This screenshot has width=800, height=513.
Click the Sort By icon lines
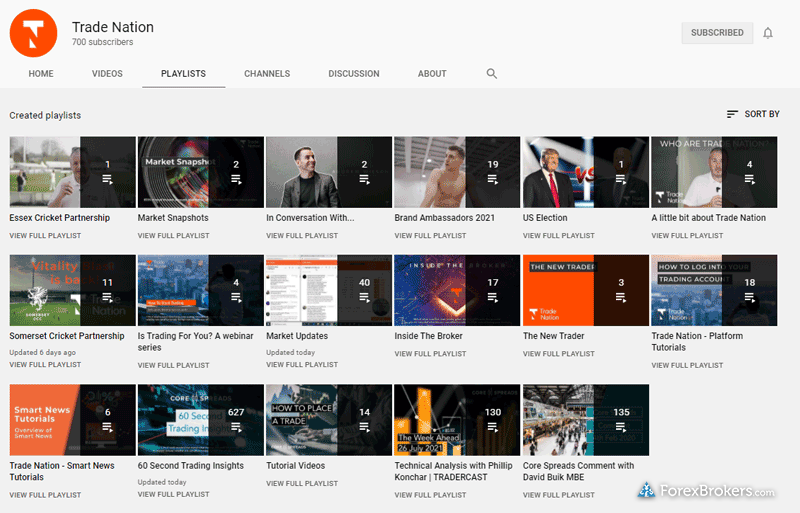tap(732, 114)
